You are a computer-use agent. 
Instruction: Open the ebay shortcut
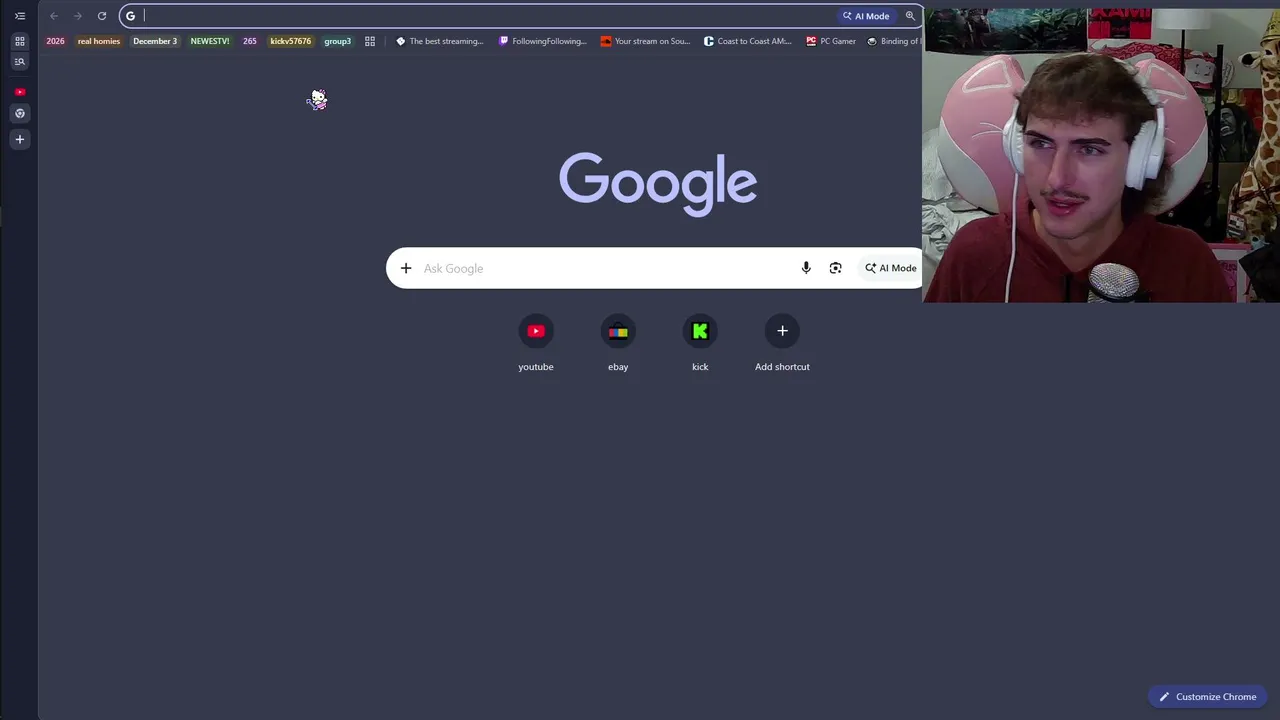pyautogui.click(x=618, y=344)
